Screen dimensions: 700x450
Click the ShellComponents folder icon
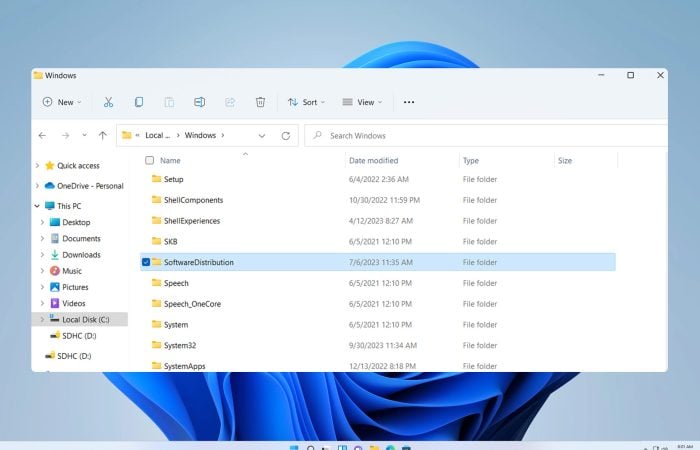pyautogui.click(x=156, y=200)
